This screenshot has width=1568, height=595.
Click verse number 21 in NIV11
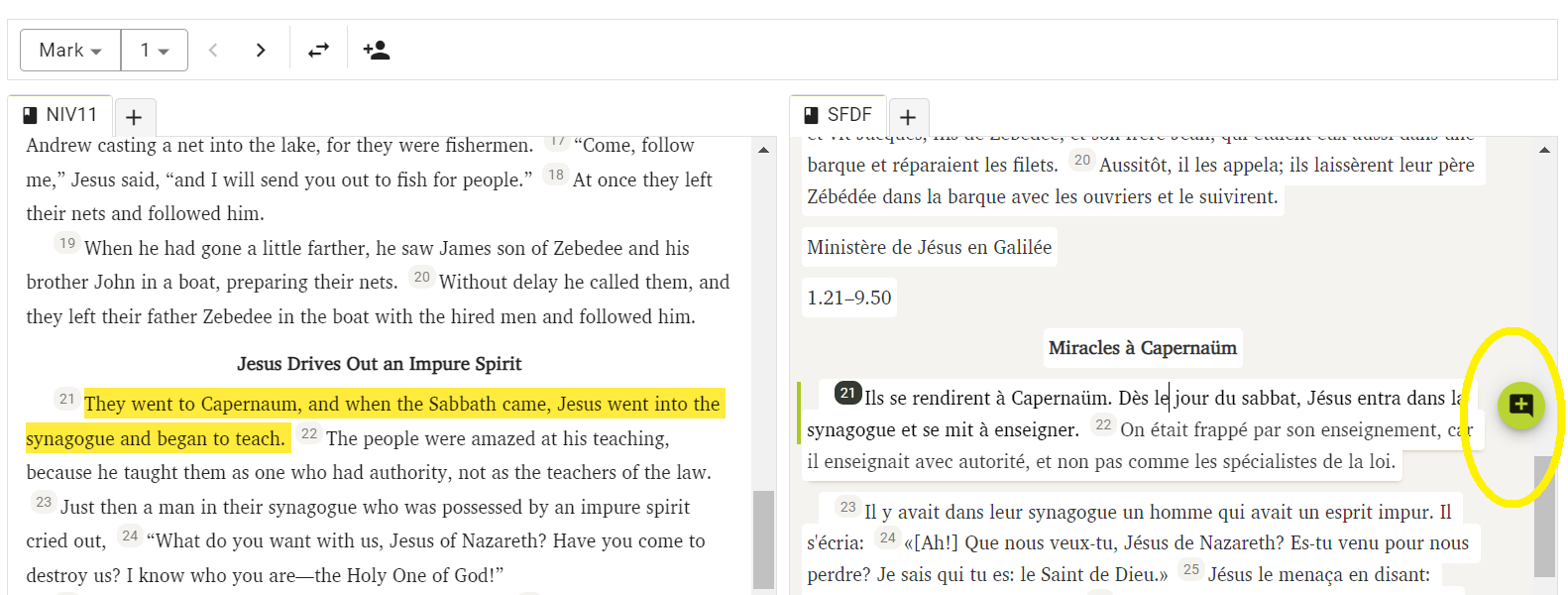click(66, 399)
